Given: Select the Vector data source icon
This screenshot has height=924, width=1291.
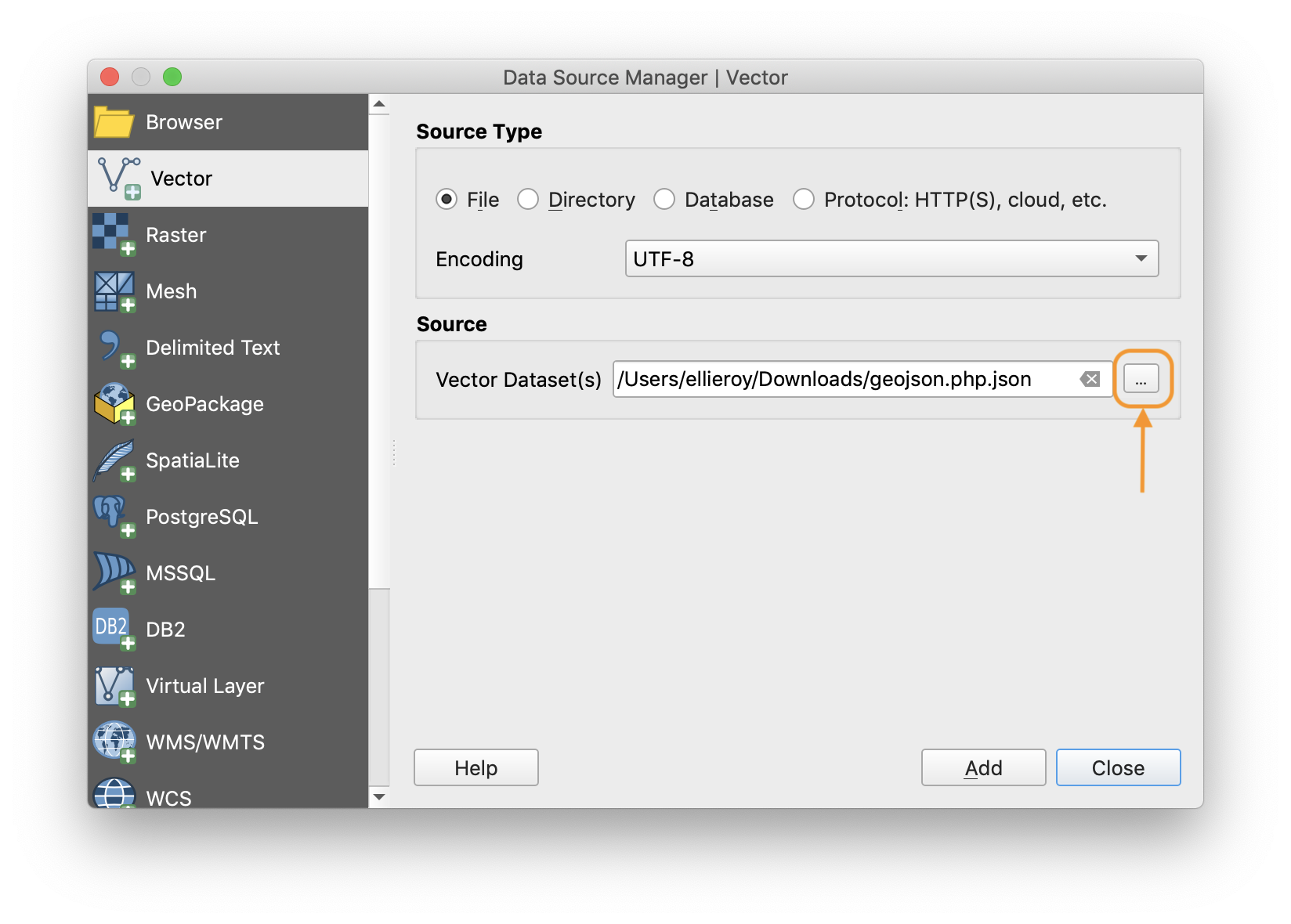Looking at the screenshot, I should [x=114, y=178].
